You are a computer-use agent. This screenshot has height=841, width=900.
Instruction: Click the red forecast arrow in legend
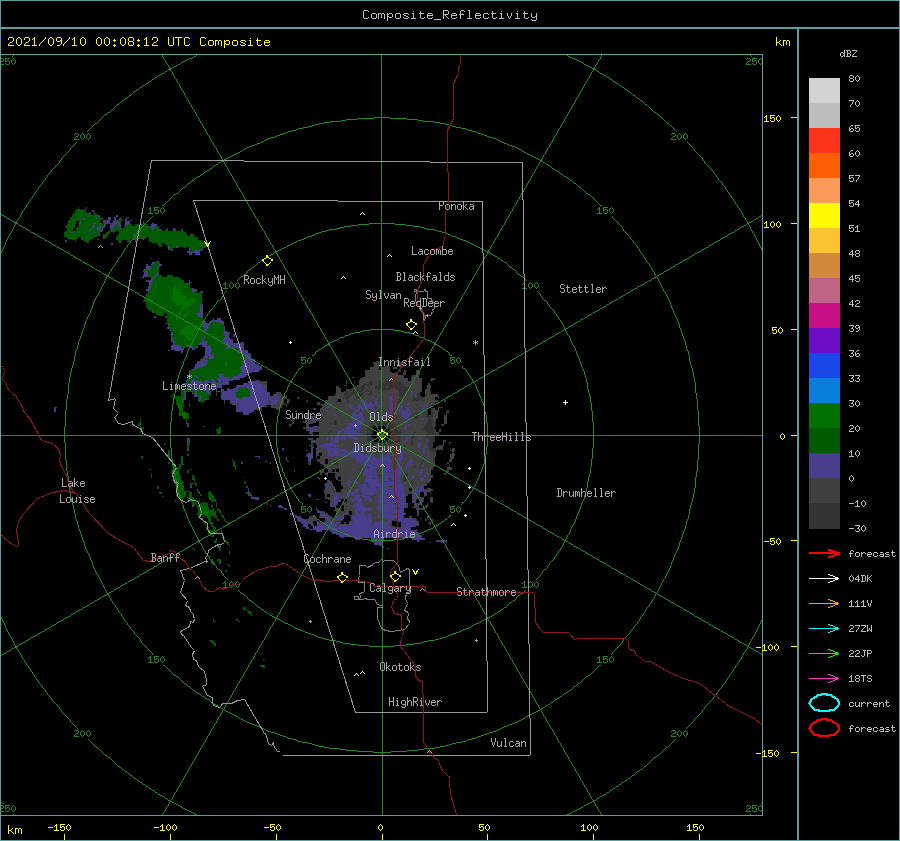point(824,553)
